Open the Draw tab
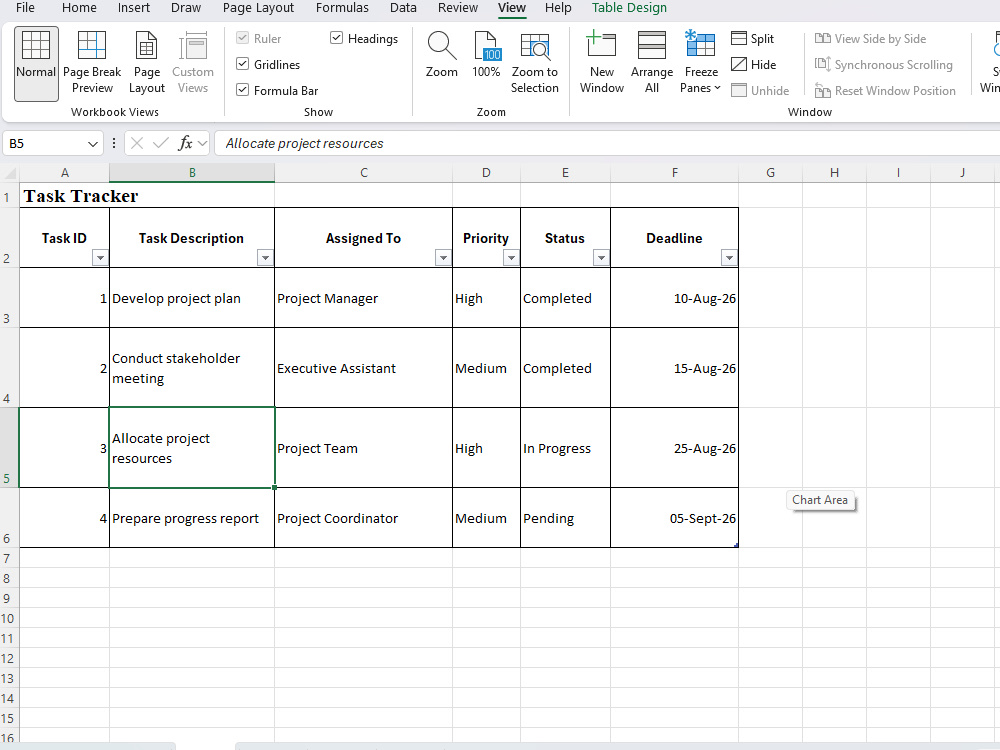This screenshot has width=1000, height=750. click(x=186, y=8)
